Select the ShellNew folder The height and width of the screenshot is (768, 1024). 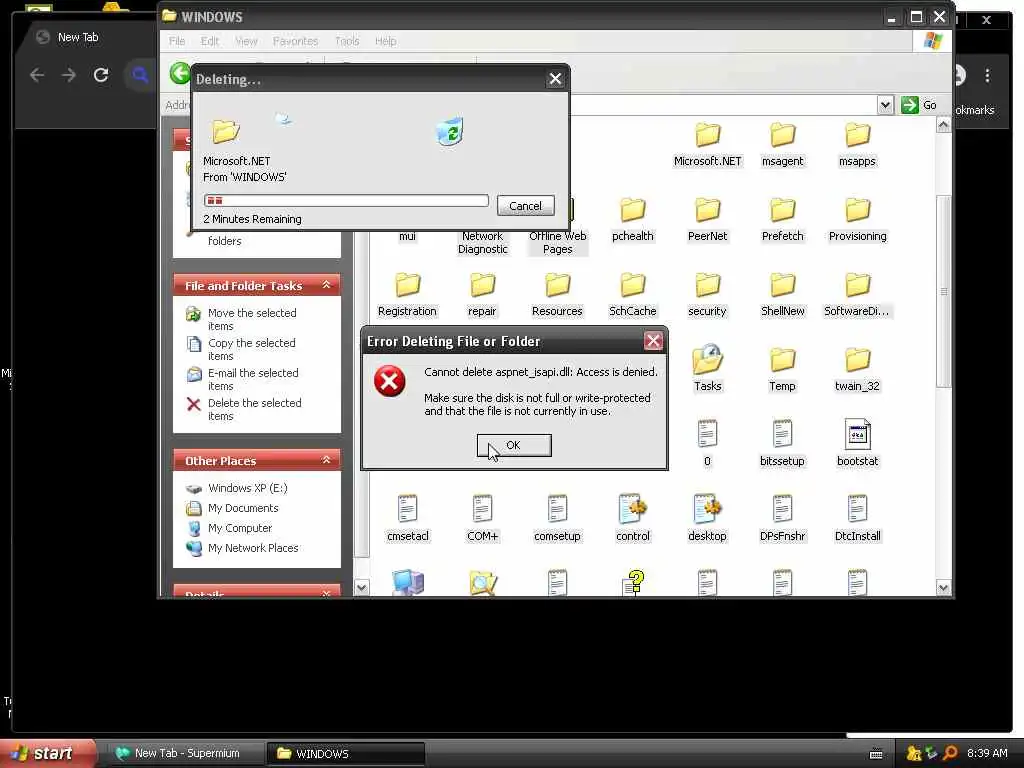coord(782,295)
